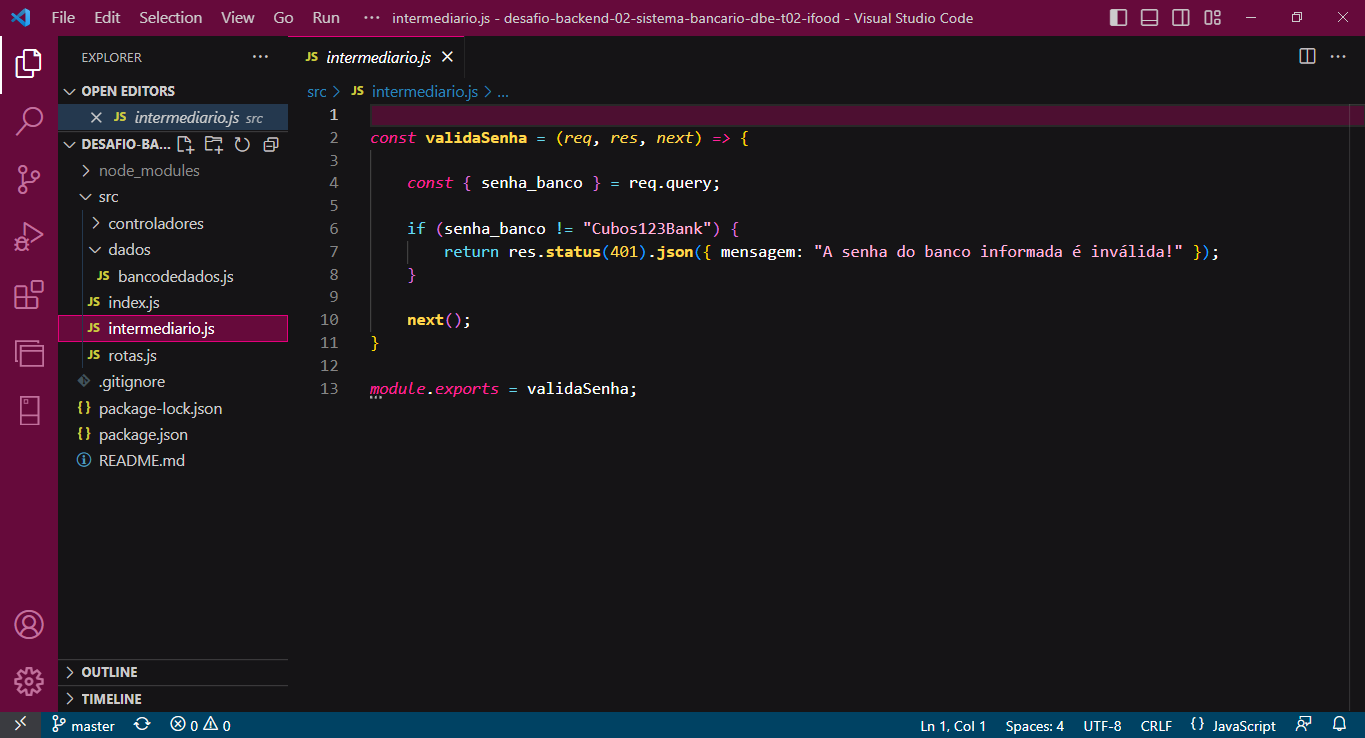Viewport: 1365px width, 738px height.
Task: Collapse folders using Collapse All icon
Action: (269, 144)
